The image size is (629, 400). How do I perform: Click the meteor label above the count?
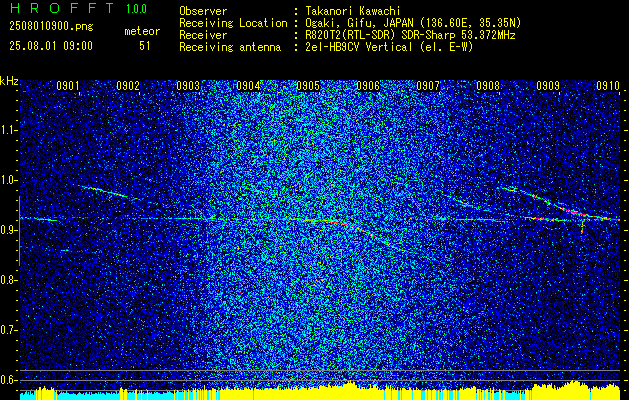click(x=142, y=31)
